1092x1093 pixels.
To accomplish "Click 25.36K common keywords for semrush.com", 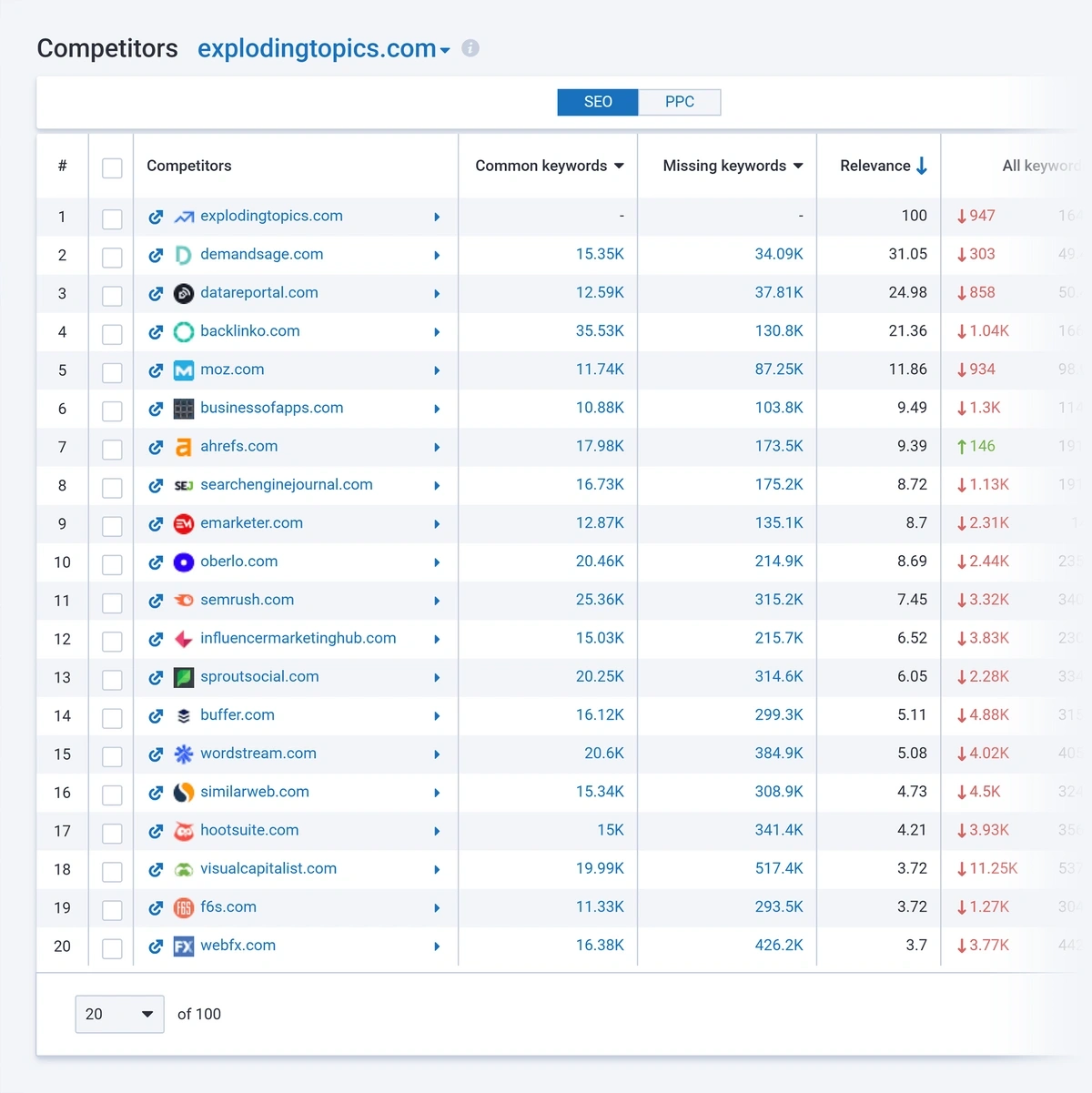I will pos(600,600).
